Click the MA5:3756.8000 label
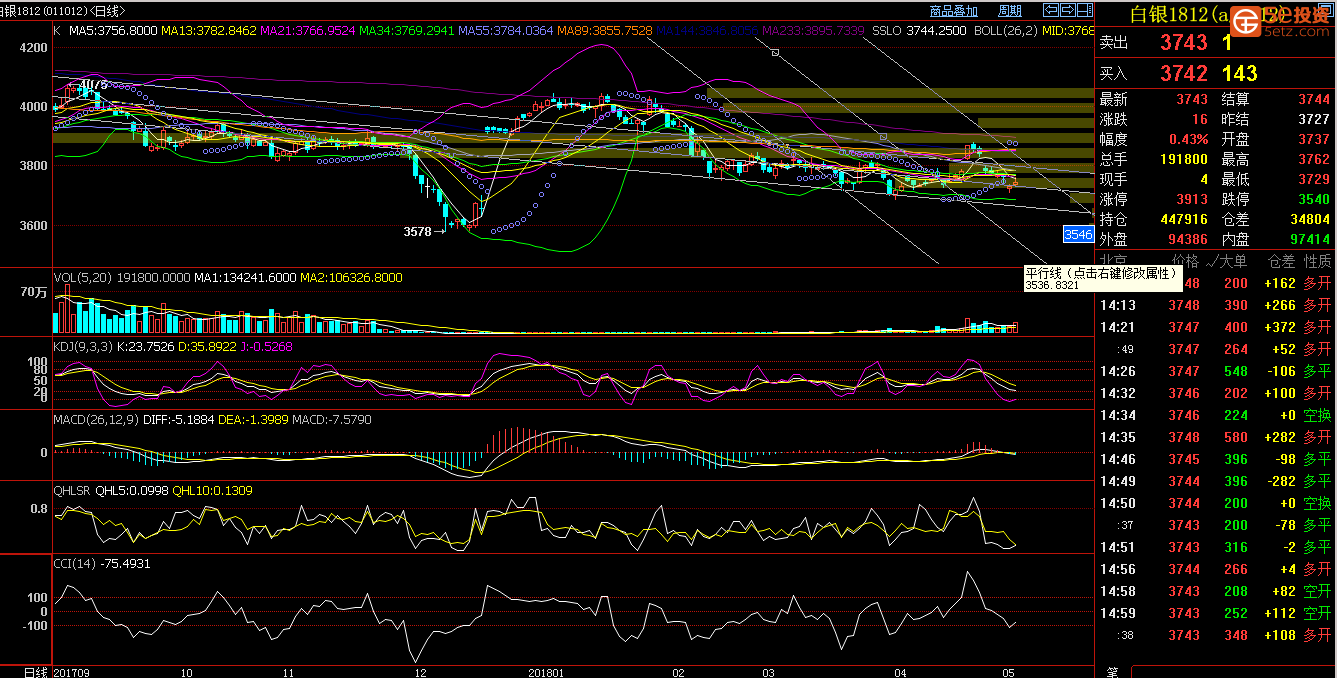Image resolution: width=1337 pixels, height=678 pixels. pos(114,31)
